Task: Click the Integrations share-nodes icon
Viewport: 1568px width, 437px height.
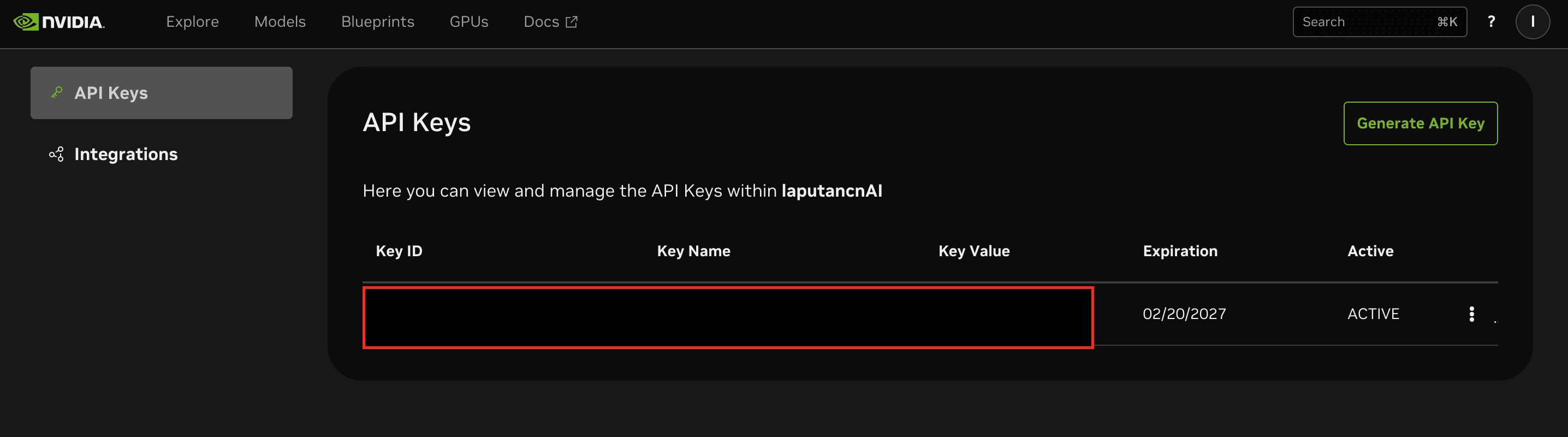Action: pyautogui.click(x=56, y=154)
